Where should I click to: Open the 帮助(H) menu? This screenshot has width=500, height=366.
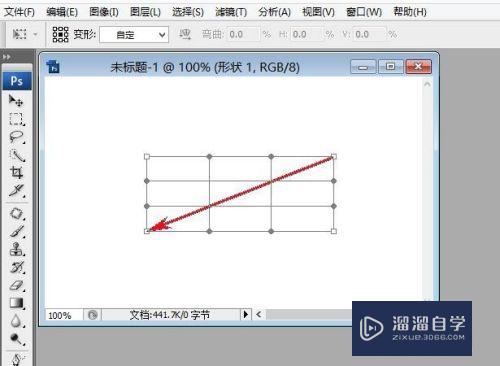410,12
